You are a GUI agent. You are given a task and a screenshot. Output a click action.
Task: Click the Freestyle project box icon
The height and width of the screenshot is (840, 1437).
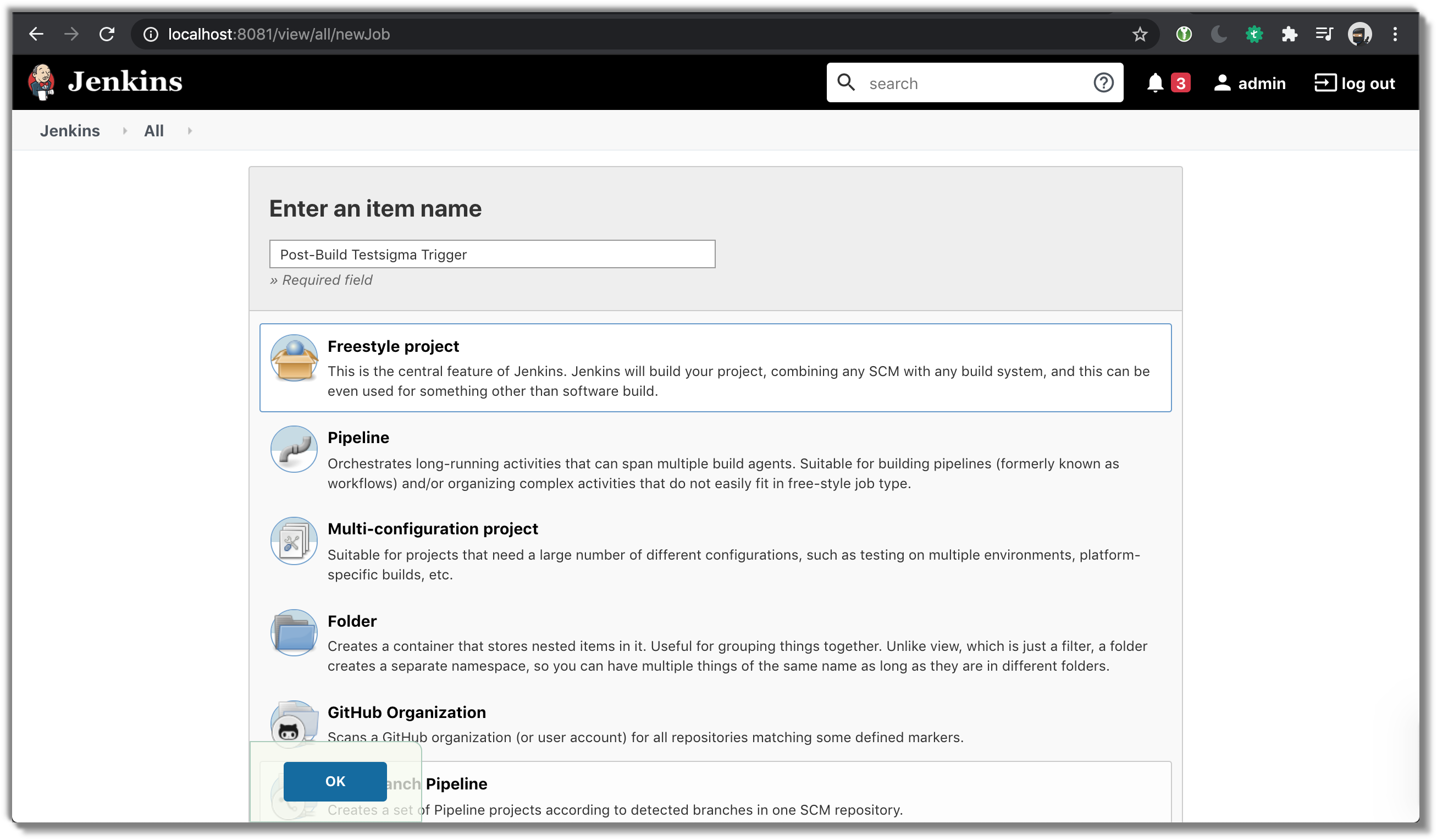click(x=294, y=357)
